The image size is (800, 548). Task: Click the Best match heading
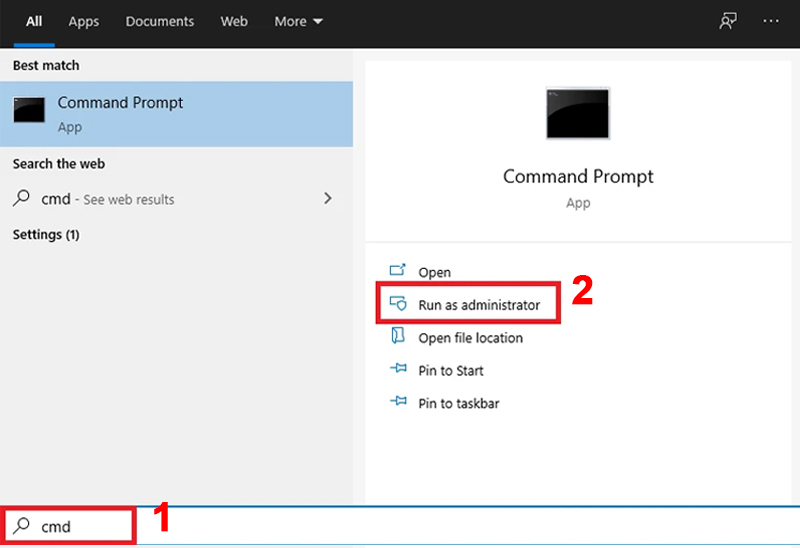click(x=46, y=65)
